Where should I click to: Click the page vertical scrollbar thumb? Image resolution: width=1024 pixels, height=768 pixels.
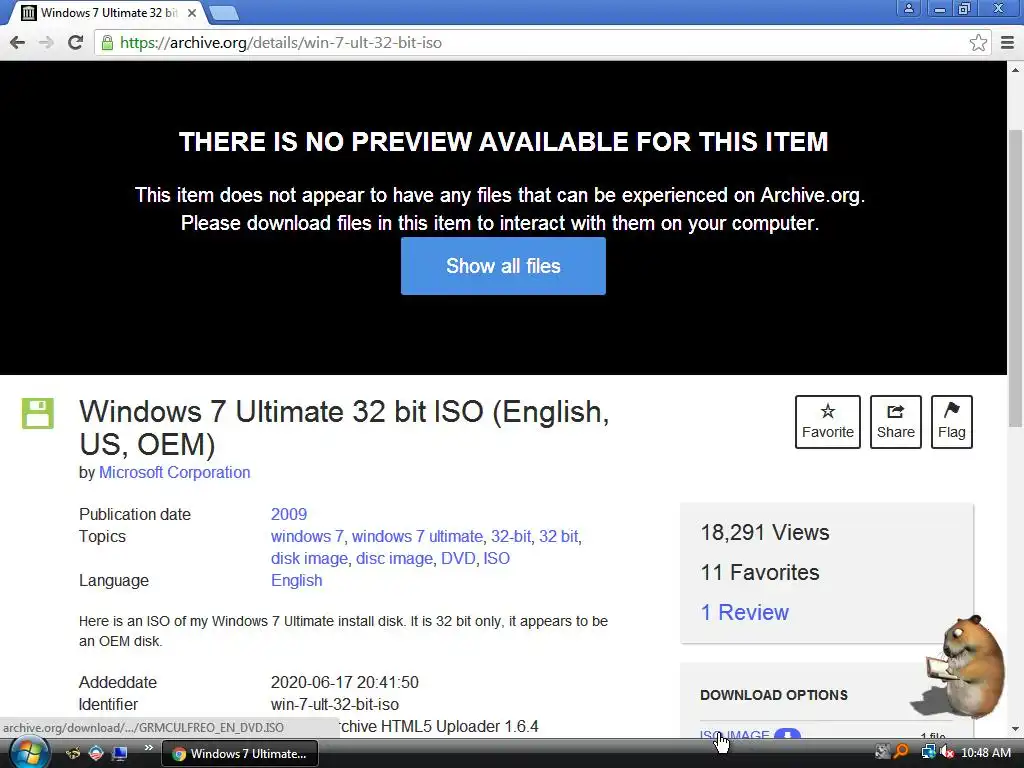[1015, 278]
